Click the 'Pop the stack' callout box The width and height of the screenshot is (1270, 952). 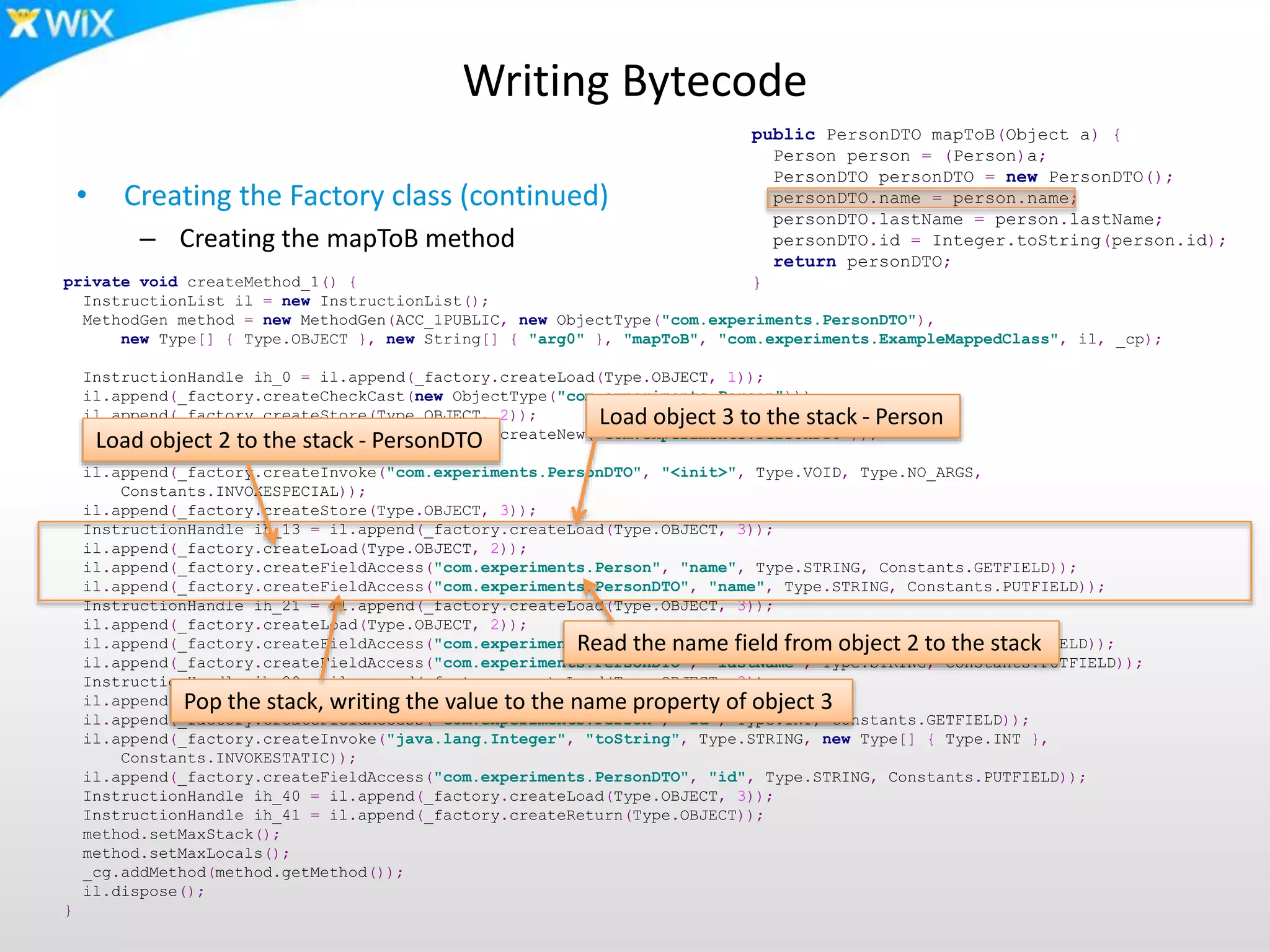(508, 702)
